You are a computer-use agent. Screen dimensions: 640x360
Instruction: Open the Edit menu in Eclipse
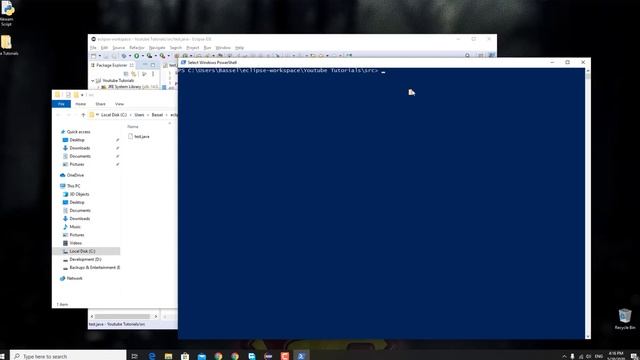pos(104,48)
